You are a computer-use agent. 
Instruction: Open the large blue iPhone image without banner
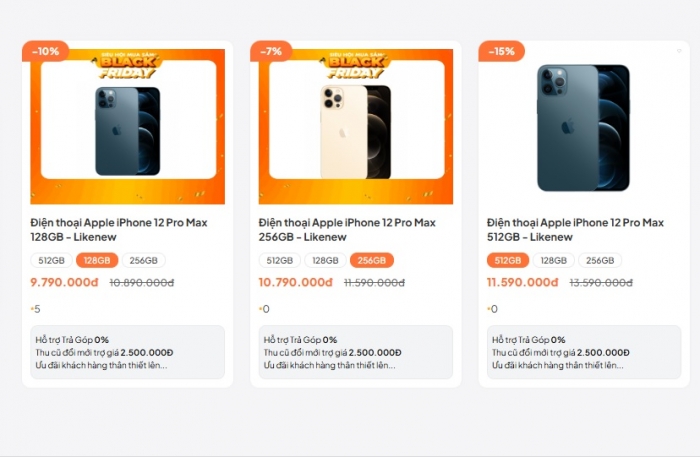click(583, 127)
